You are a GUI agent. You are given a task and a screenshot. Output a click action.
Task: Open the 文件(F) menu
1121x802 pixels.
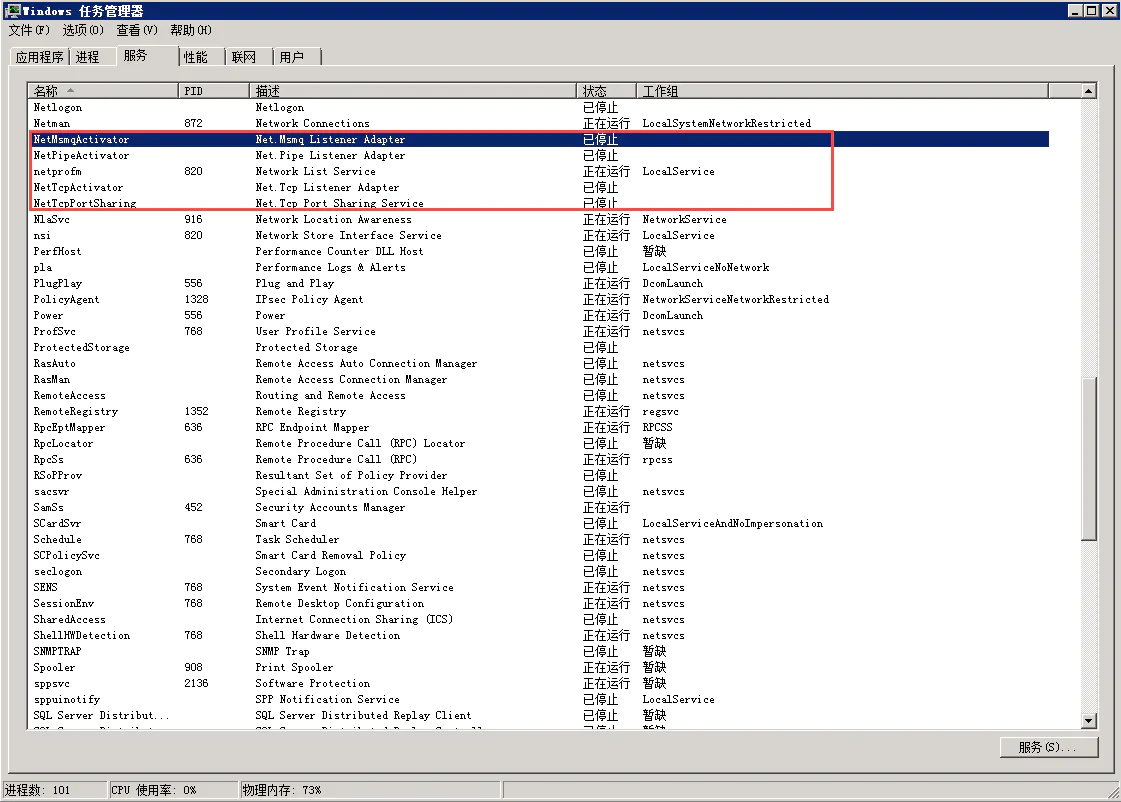click(x=29, y=30)
